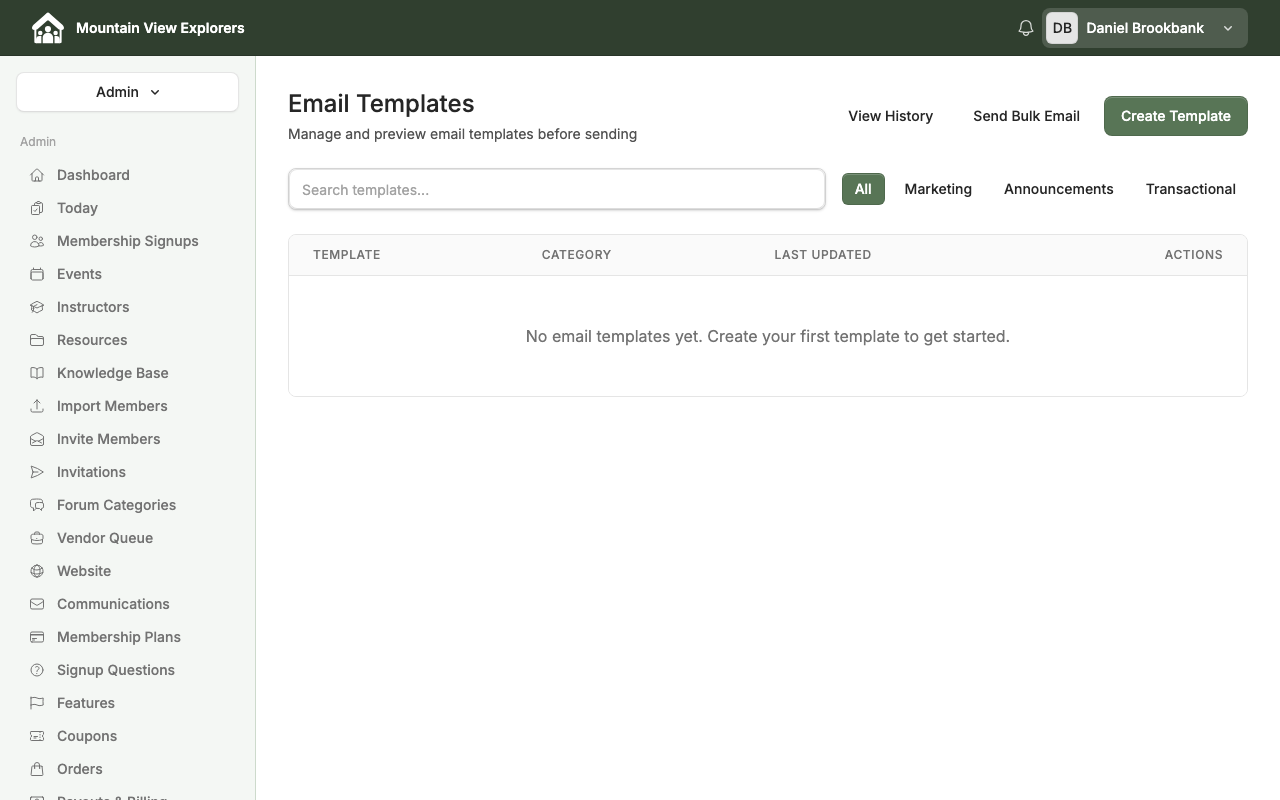Open Send Bulk Email
This screenshot has height=800, width=1280.
1026,116
